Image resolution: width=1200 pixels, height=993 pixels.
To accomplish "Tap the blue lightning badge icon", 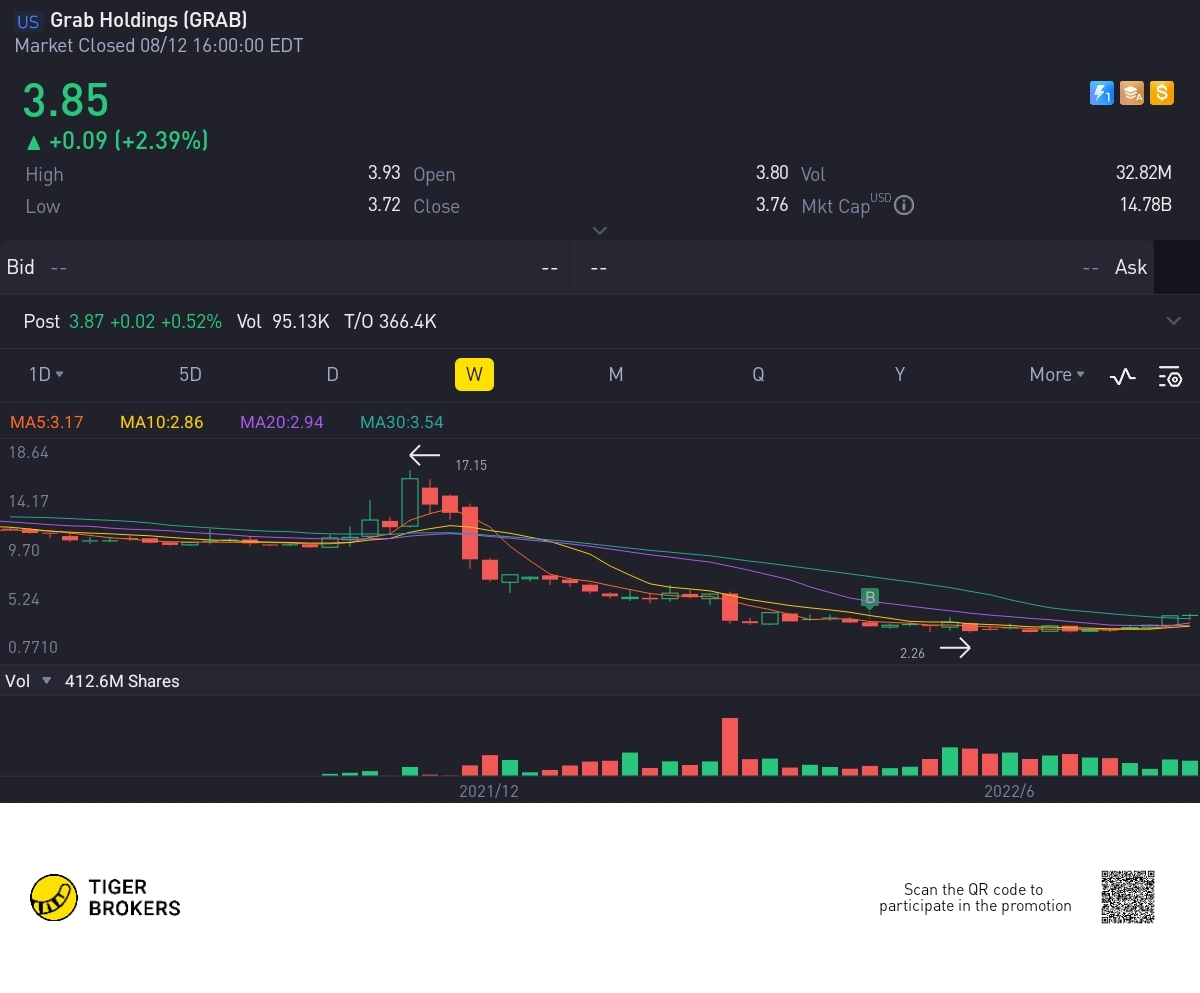I will [1101, 93].
